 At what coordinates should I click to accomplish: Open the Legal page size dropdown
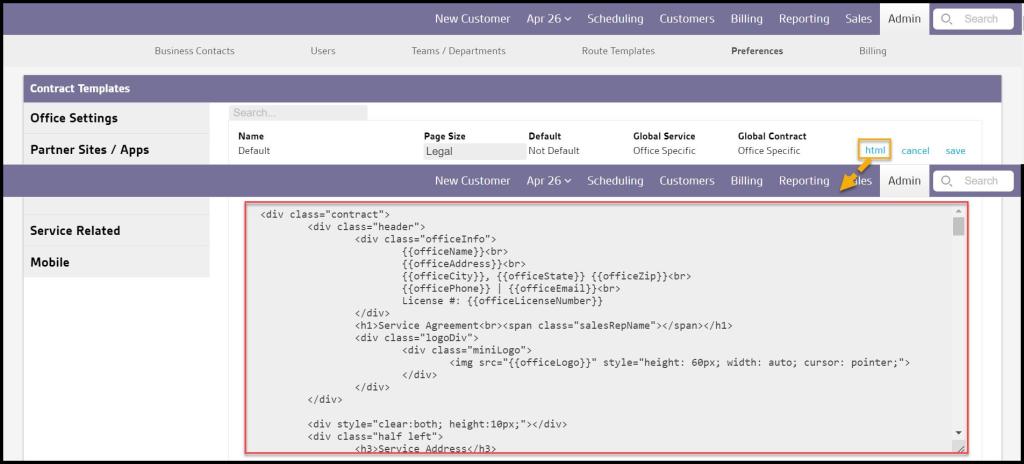[474, 151]
